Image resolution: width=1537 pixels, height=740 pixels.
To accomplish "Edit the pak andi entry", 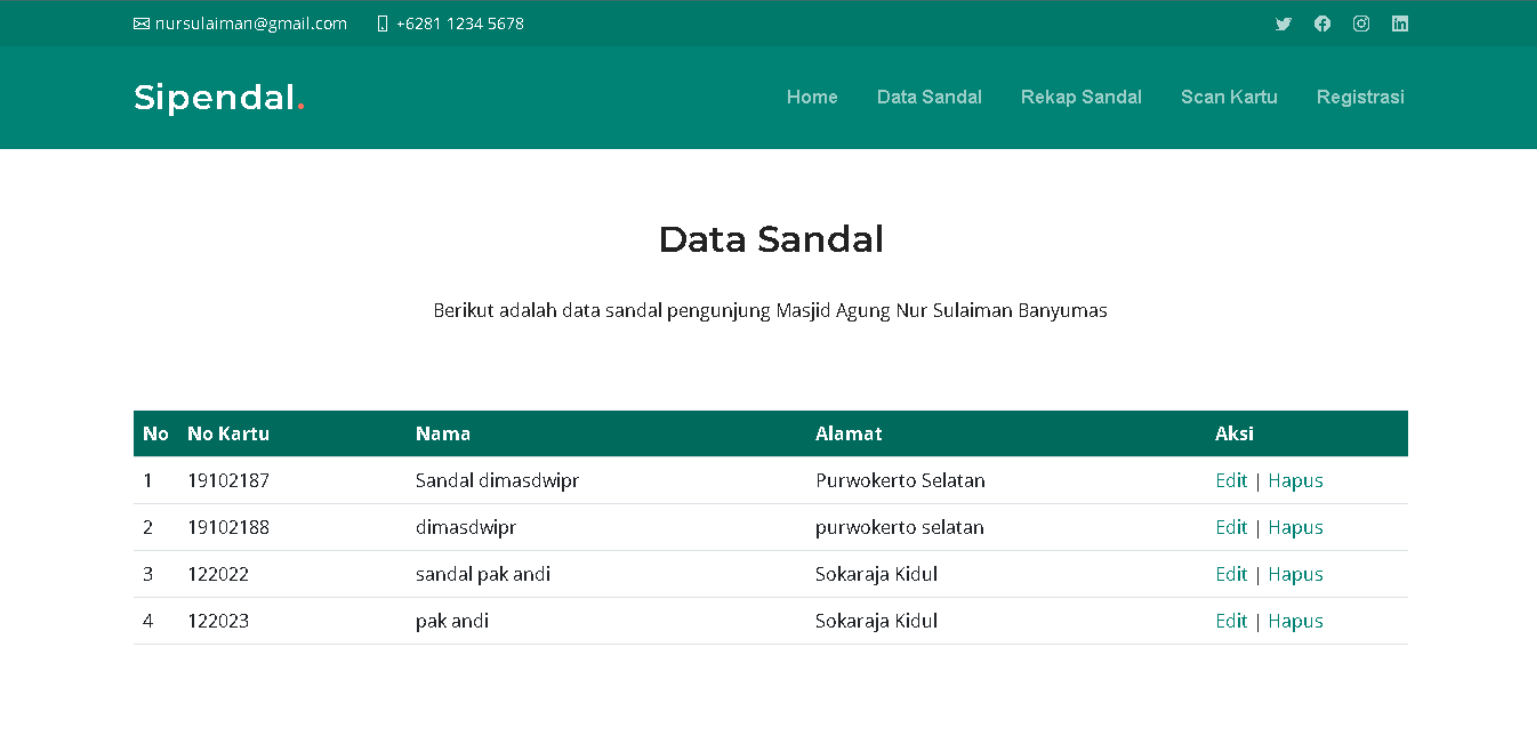I will [x=1231, y=620].
